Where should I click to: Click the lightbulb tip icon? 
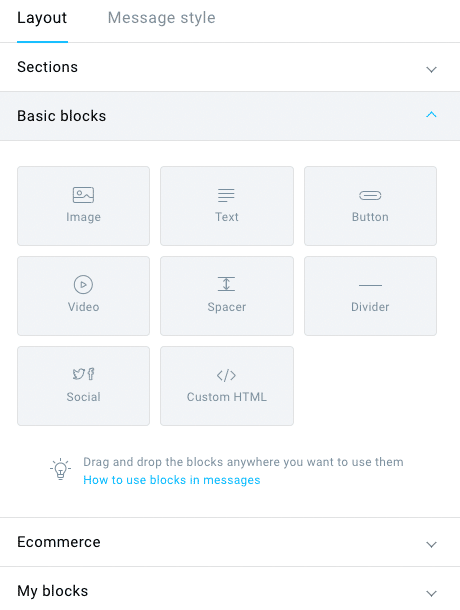(60, 469)
